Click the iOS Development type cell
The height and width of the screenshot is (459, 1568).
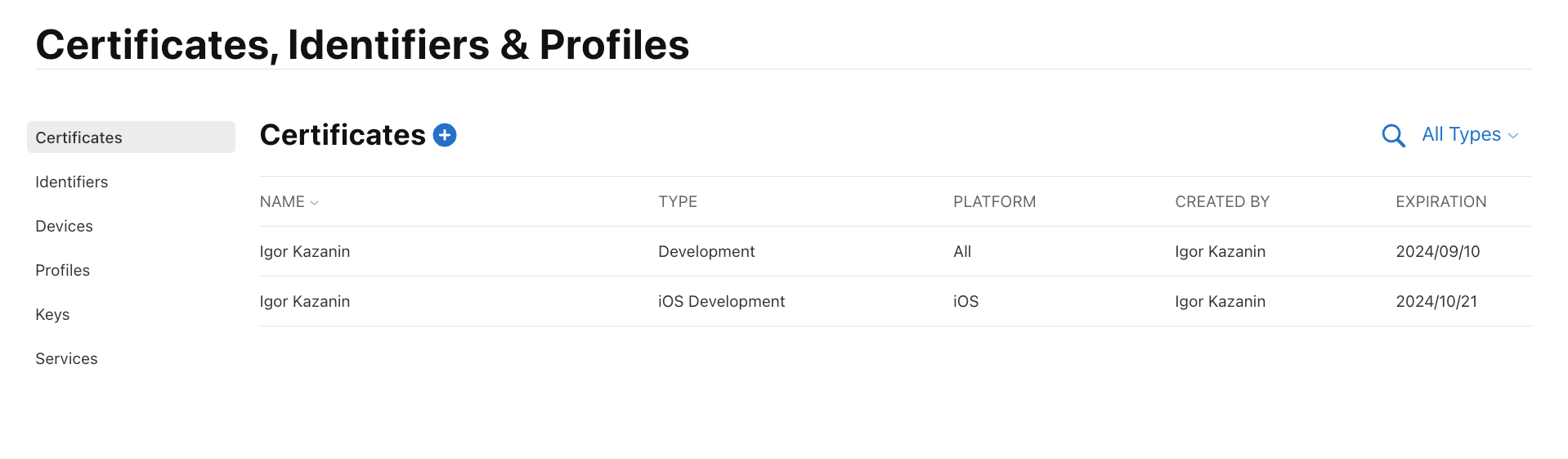(x=721, y=301)
